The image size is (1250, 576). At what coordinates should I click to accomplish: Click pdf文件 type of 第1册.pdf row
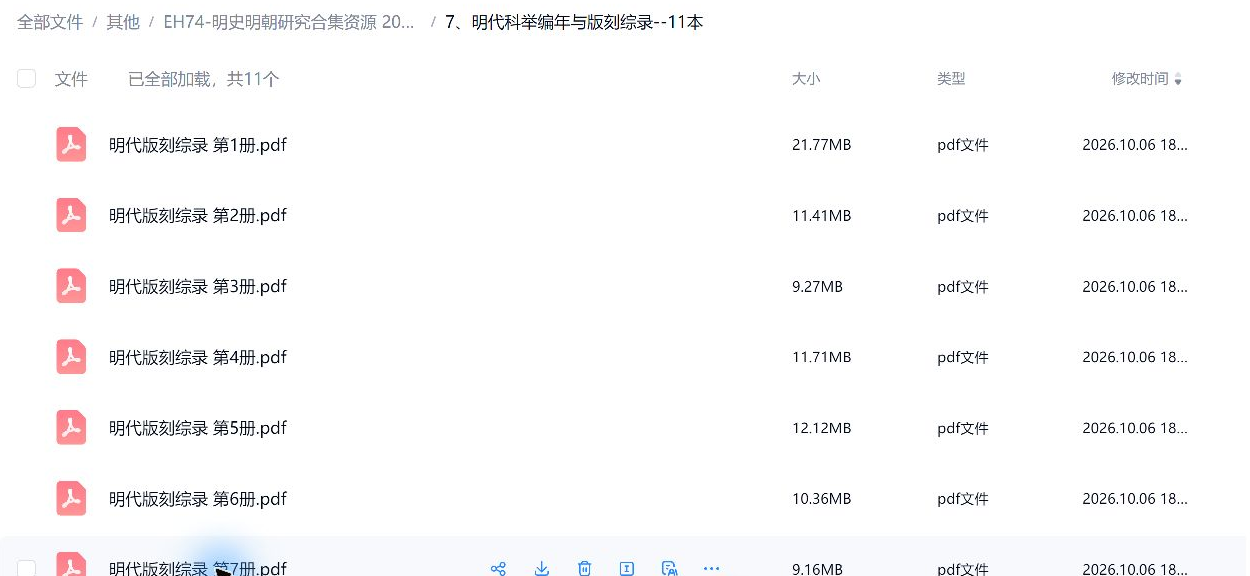point(963,145)
